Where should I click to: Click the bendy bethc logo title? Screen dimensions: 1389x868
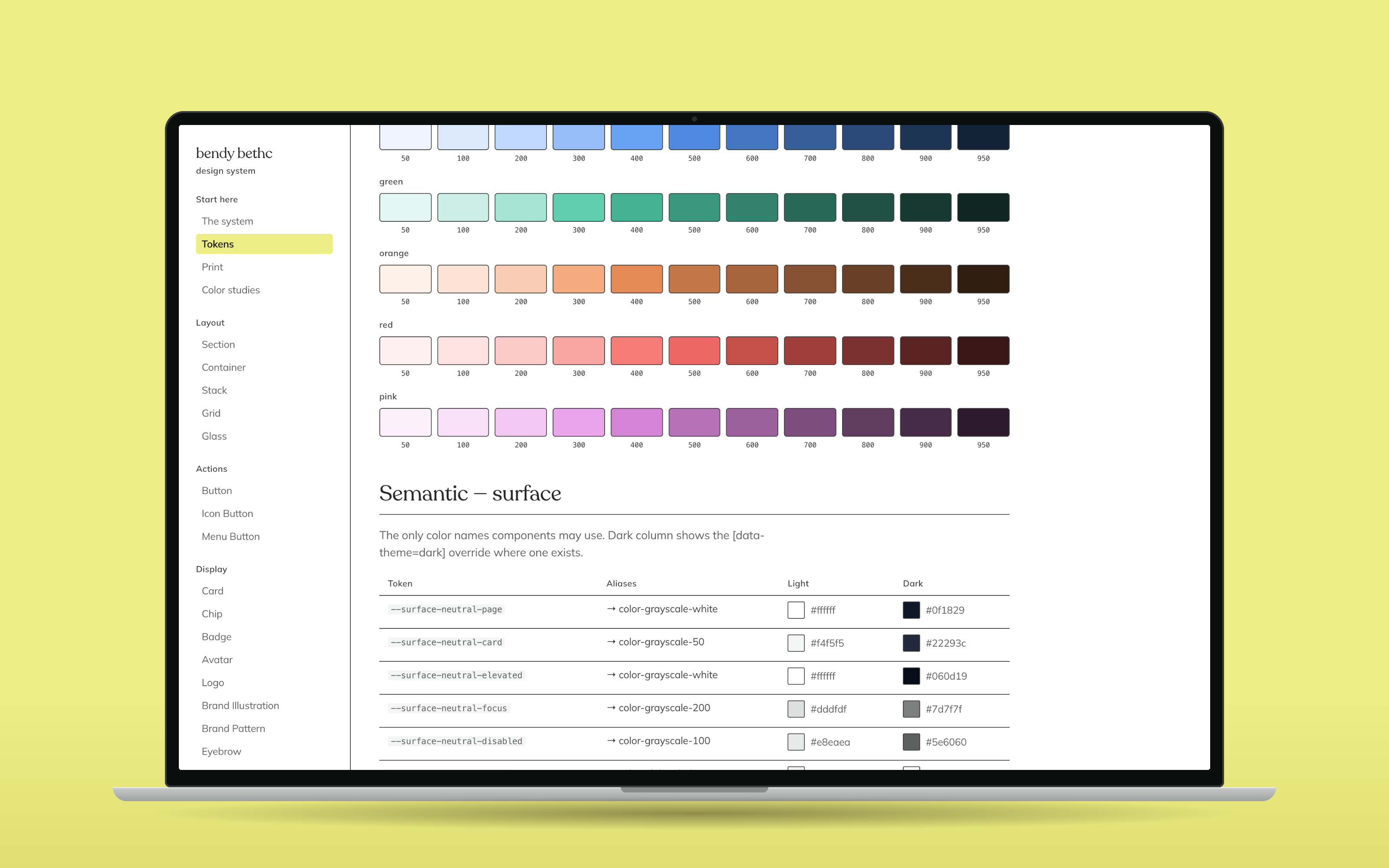234,153
